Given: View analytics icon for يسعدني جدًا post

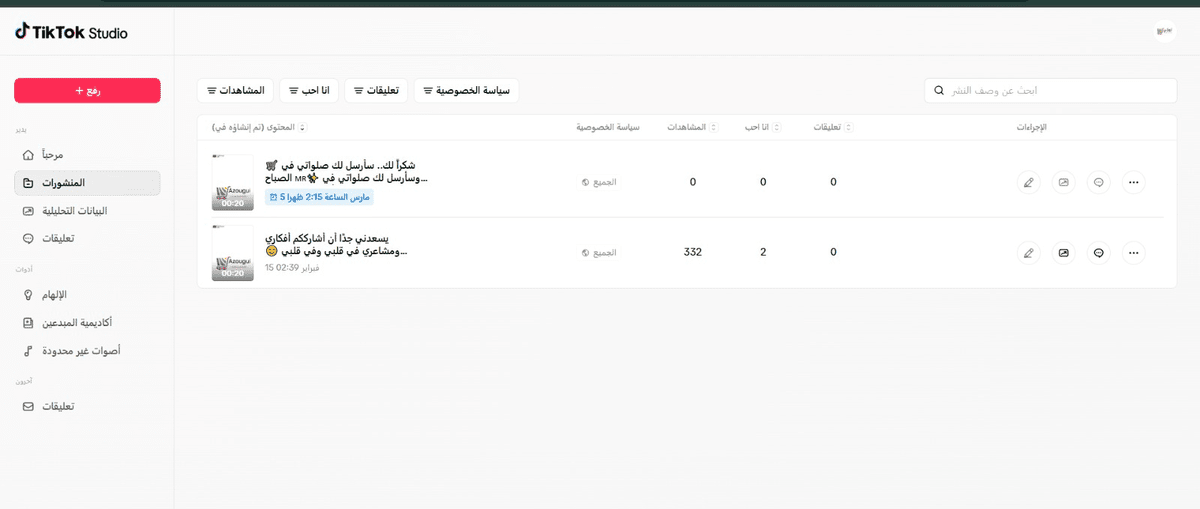Looking at the screenshot, I should click(x=1064, y=253).
